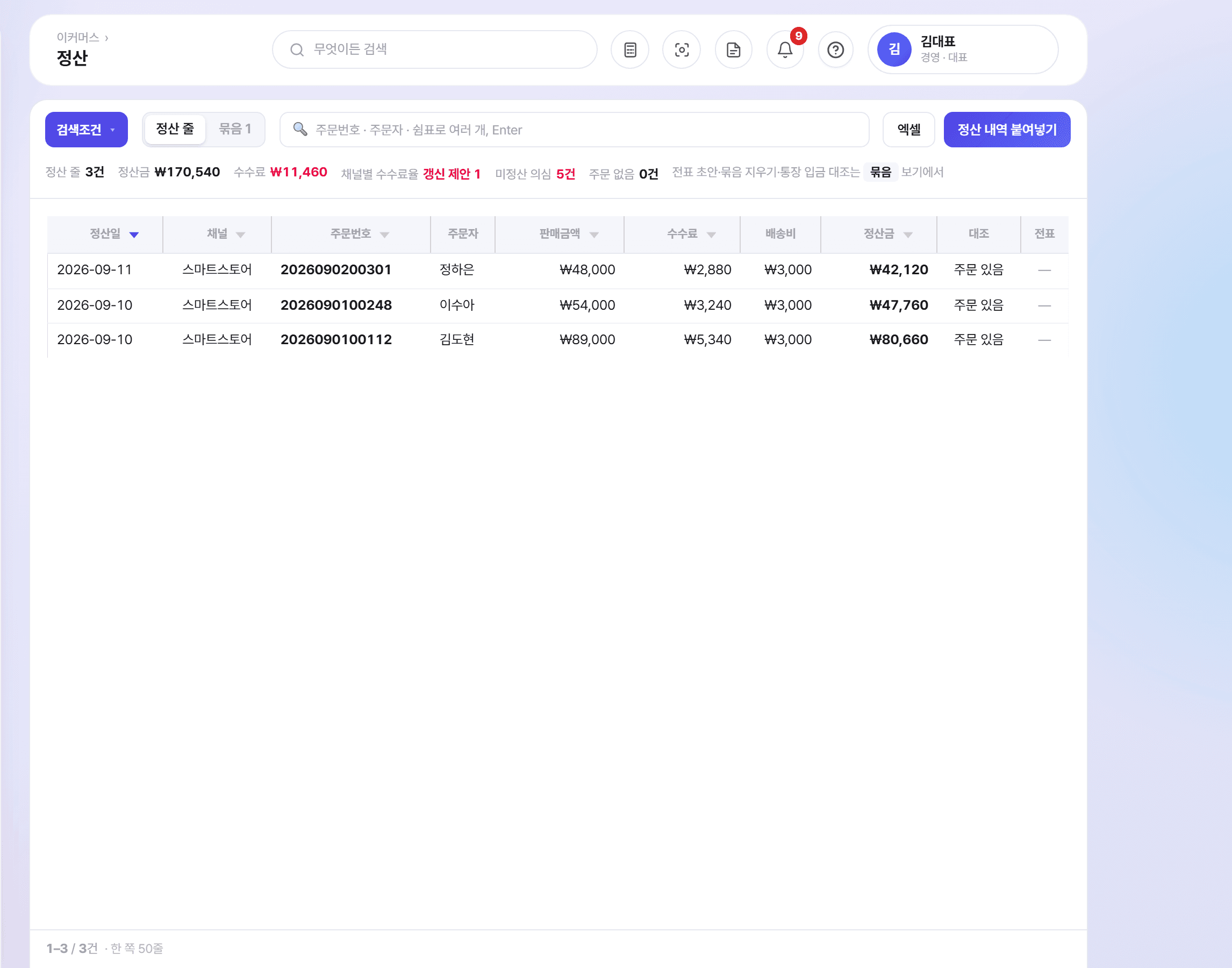Open the document file icon

coord(734,50)
